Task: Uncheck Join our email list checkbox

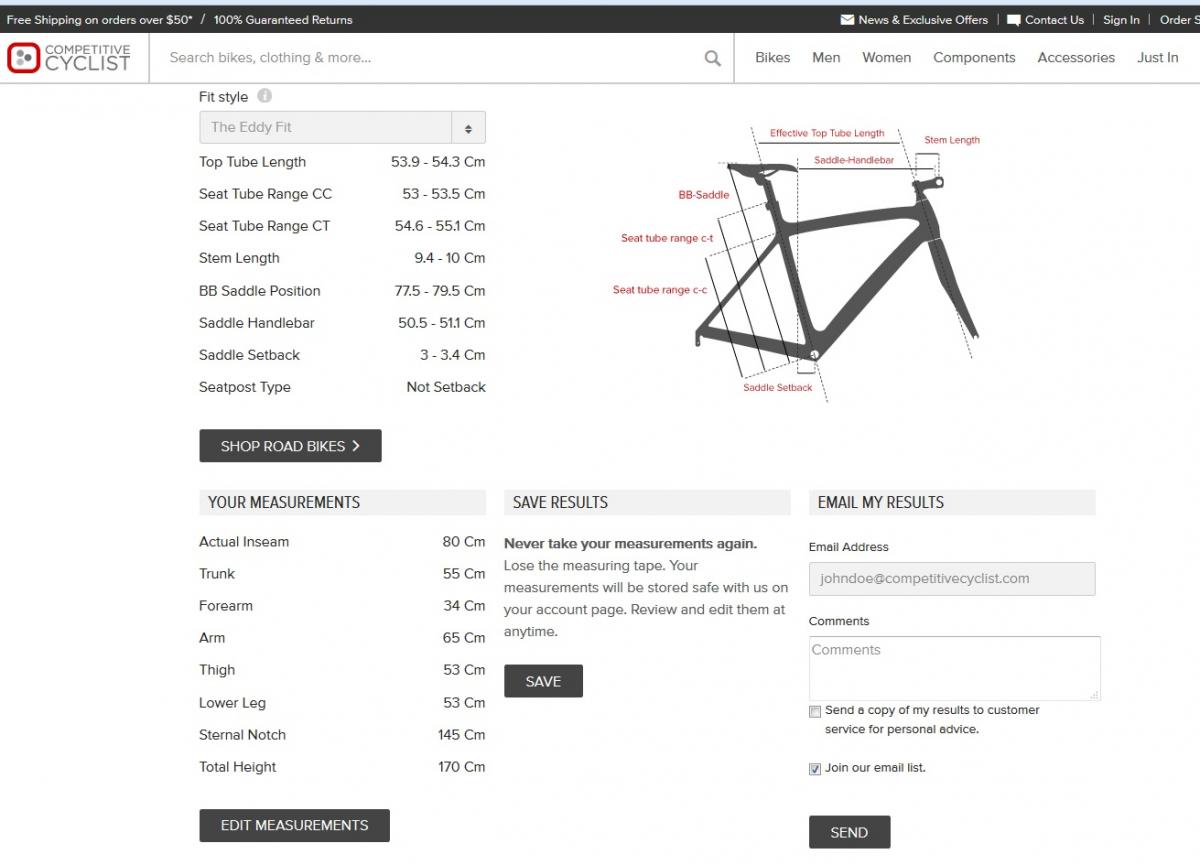Action: pos(816,769)
